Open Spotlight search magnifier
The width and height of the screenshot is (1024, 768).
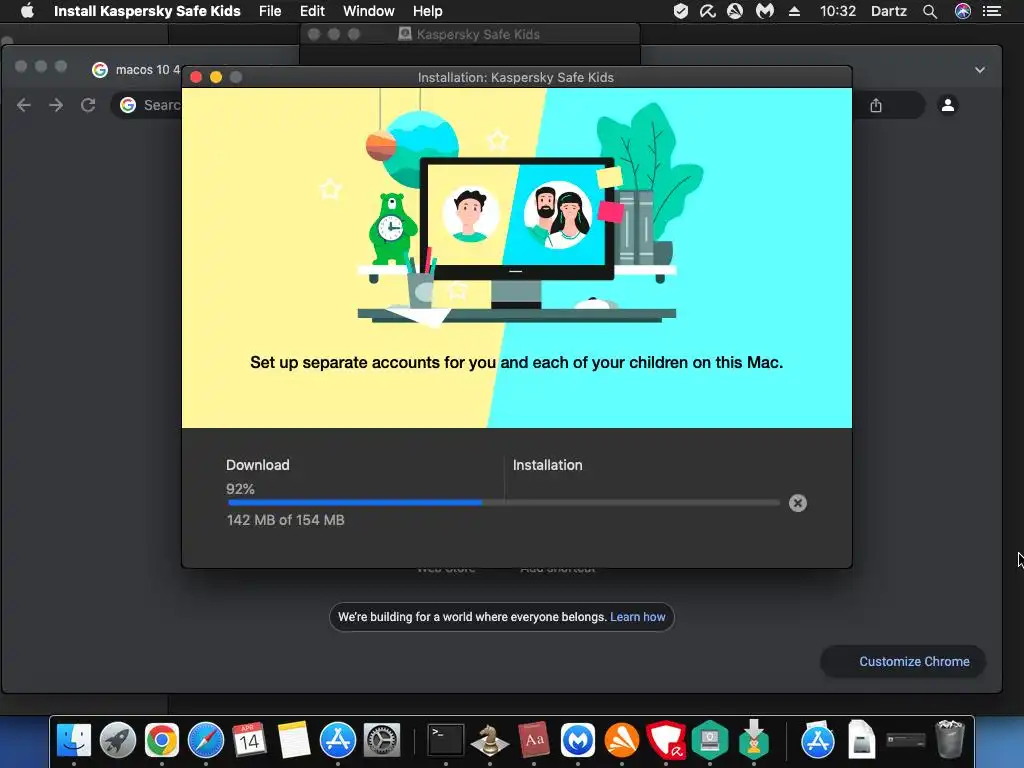pyautogui.click(x=930, y=11)
